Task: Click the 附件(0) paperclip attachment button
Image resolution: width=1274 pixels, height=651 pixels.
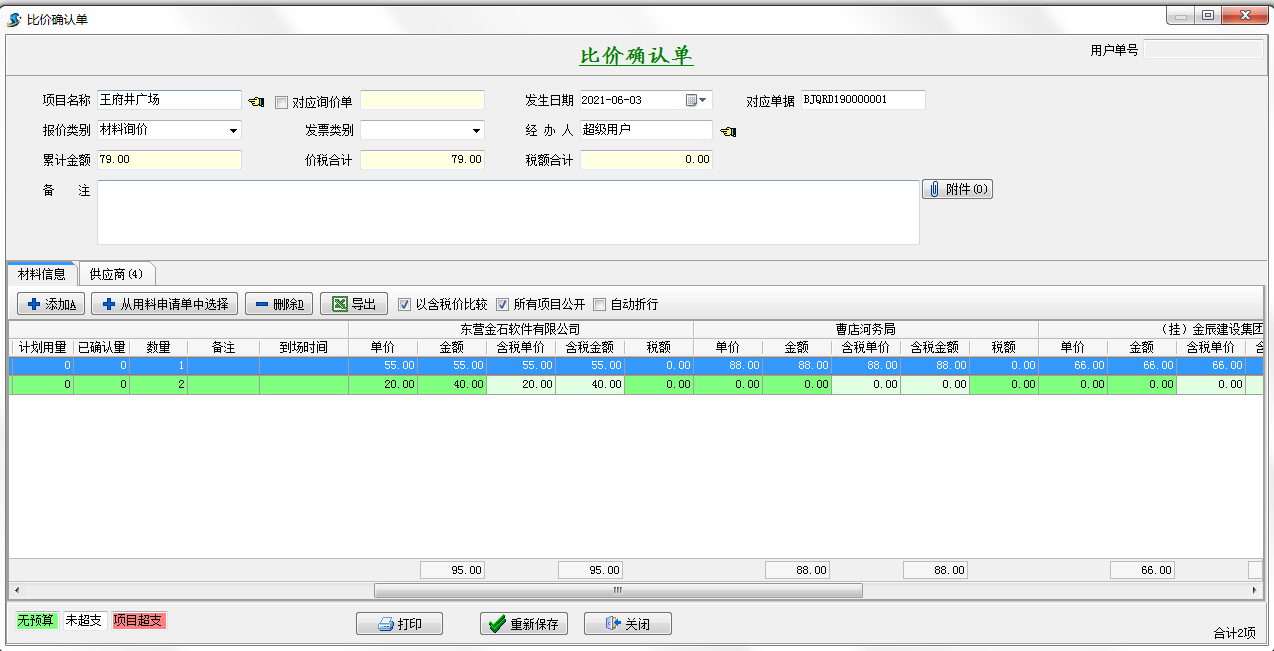Action: coord(957,189)
